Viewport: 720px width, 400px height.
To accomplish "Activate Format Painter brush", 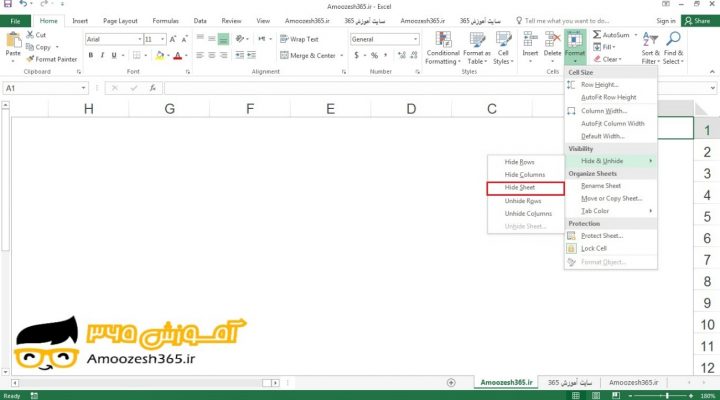I will (51, 59).
